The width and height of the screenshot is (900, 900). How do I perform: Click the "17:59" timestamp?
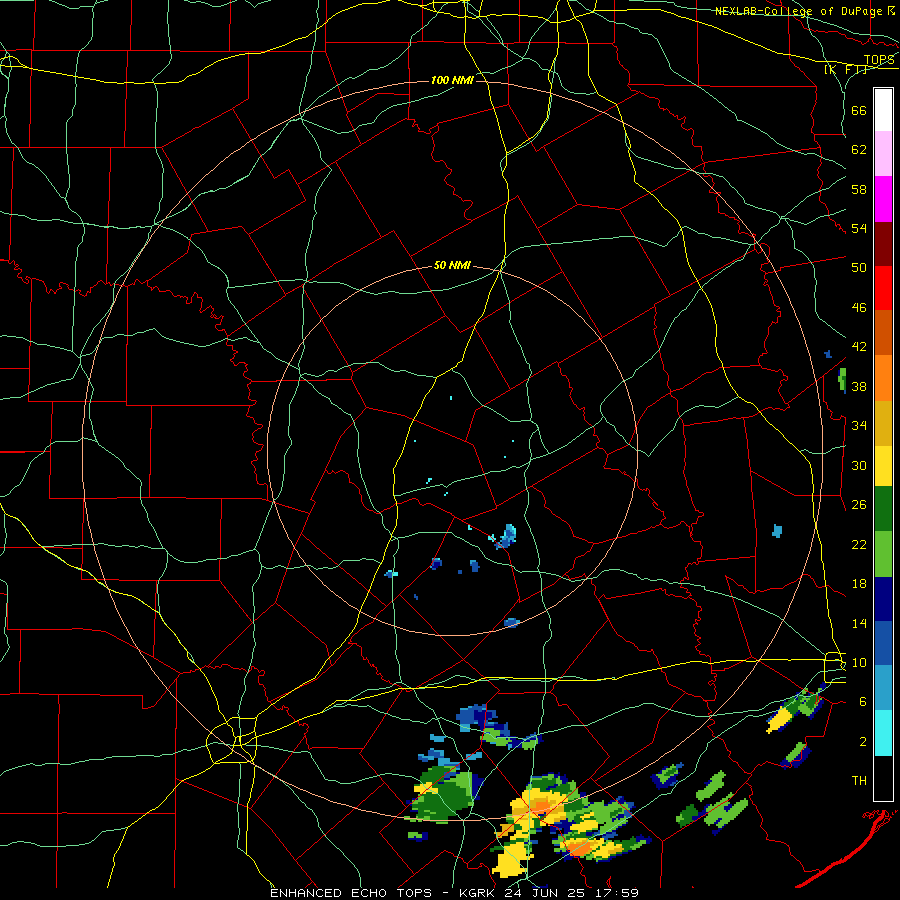[619, 893]
